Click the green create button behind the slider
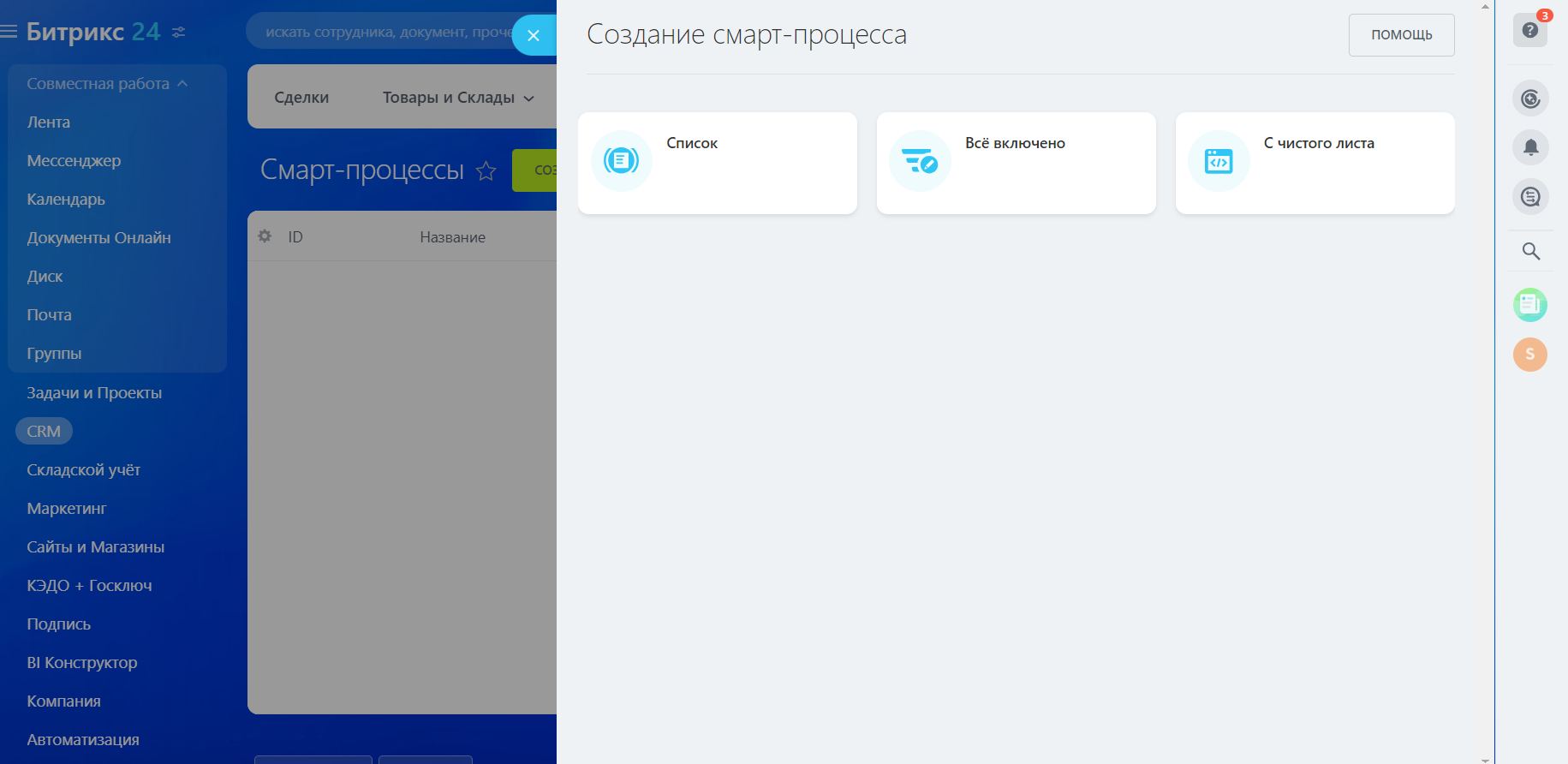1568x764 pixels. pos(534,170)
